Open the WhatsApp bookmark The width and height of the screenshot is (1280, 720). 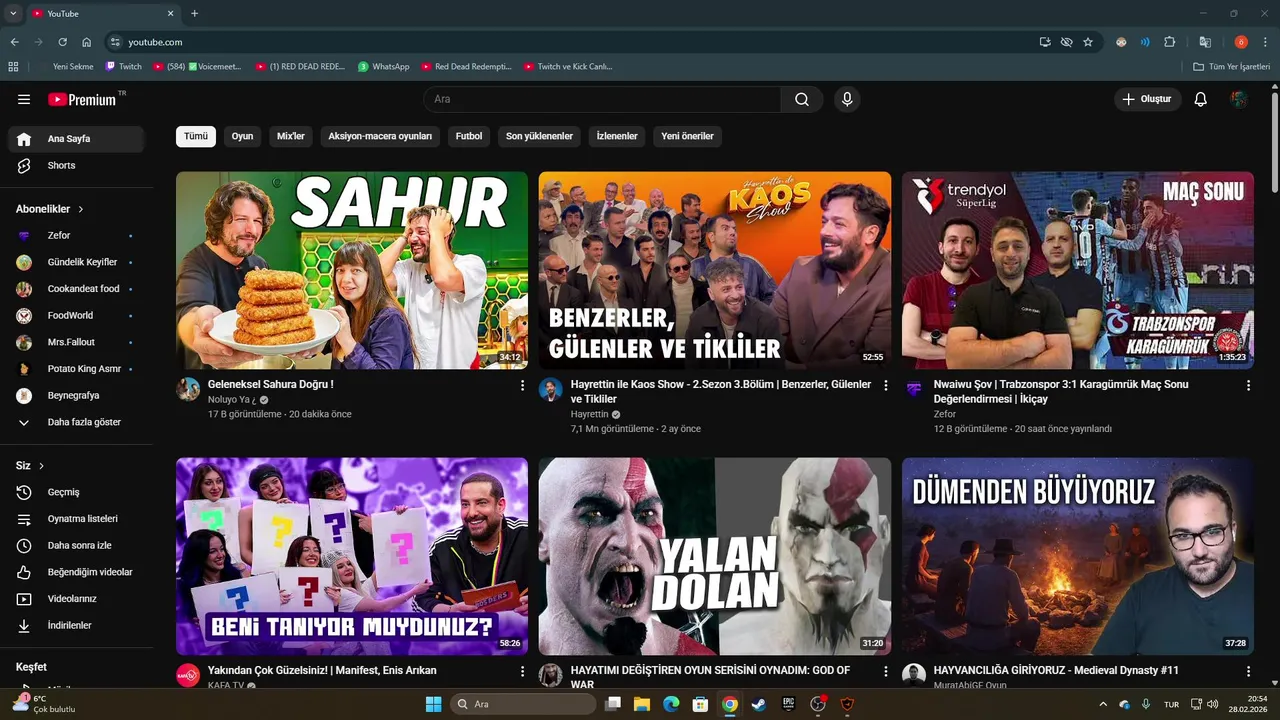click(x=384, y=66)
